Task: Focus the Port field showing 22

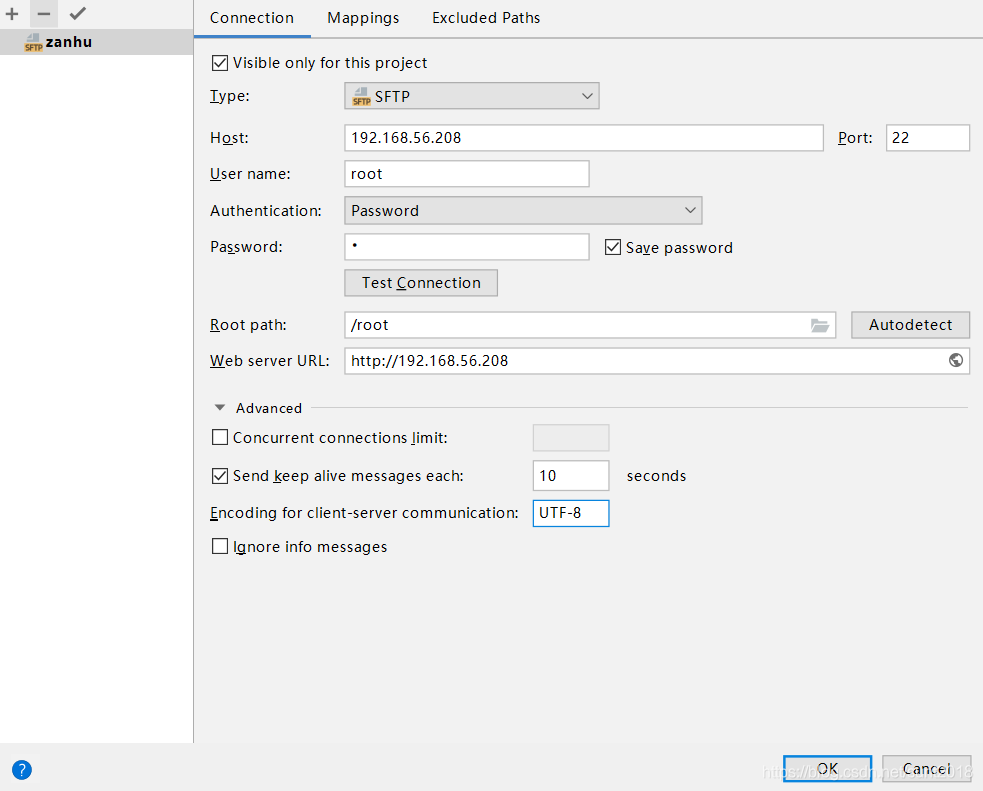Action: click(x=927, y=138)
